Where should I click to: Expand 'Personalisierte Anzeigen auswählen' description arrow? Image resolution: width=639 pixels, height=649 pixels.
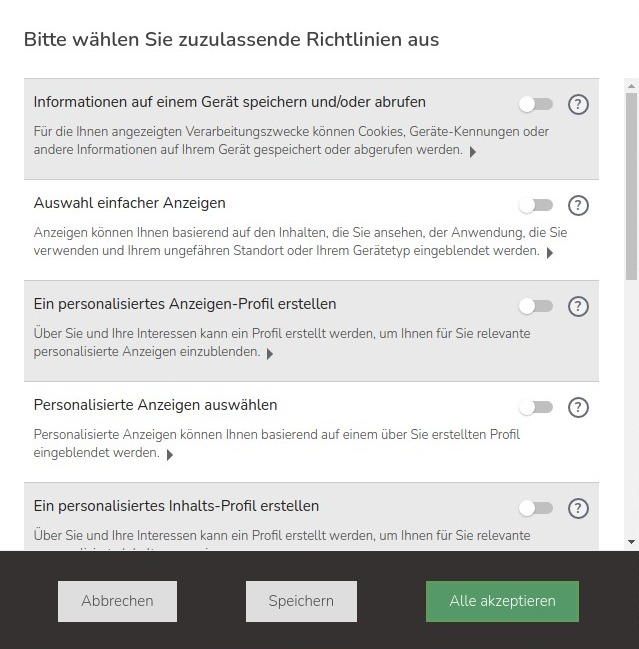click(170, 455)
